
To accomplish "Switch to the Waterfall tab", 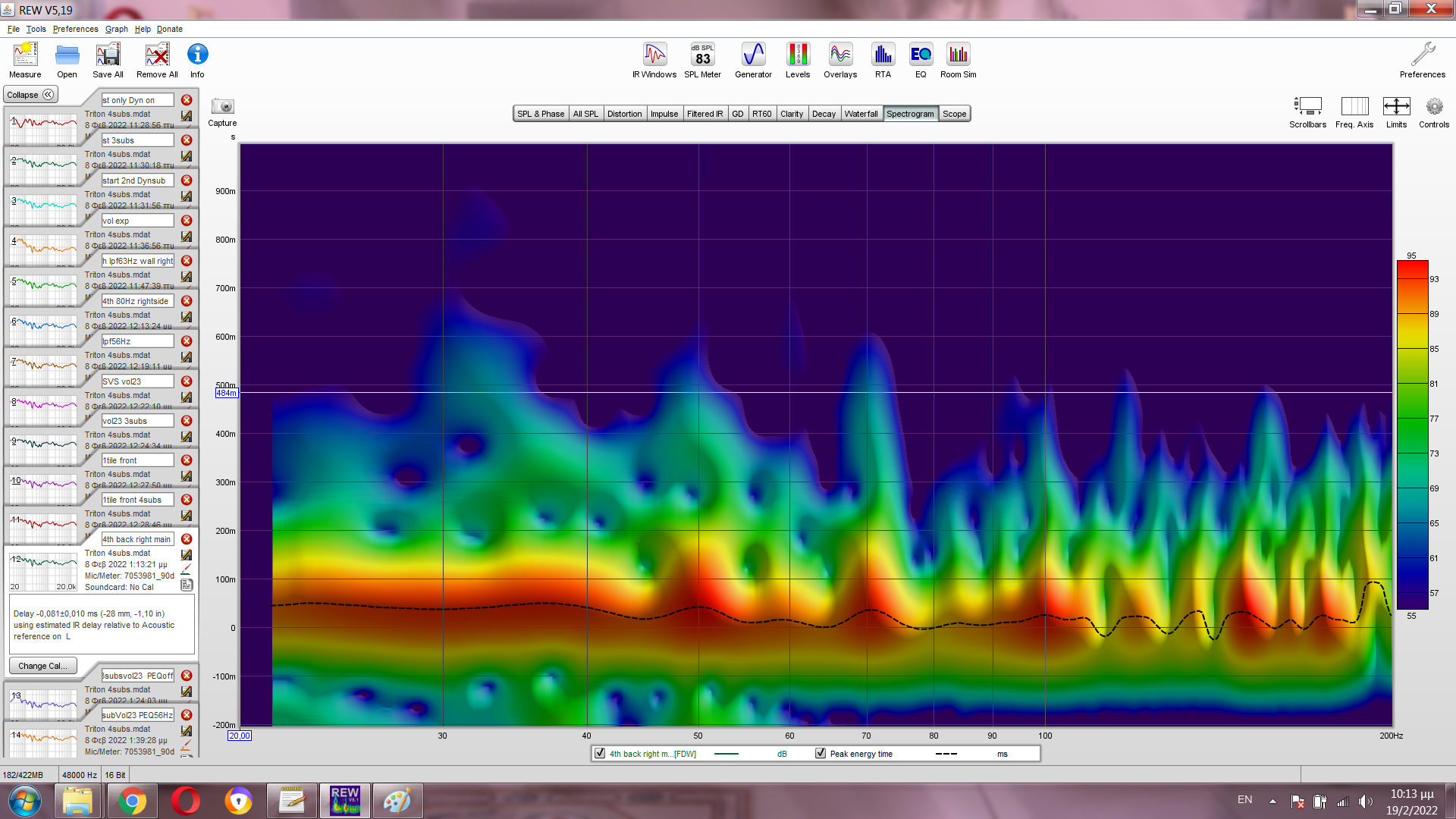I will pyautogui.click(x=861, y=114).
